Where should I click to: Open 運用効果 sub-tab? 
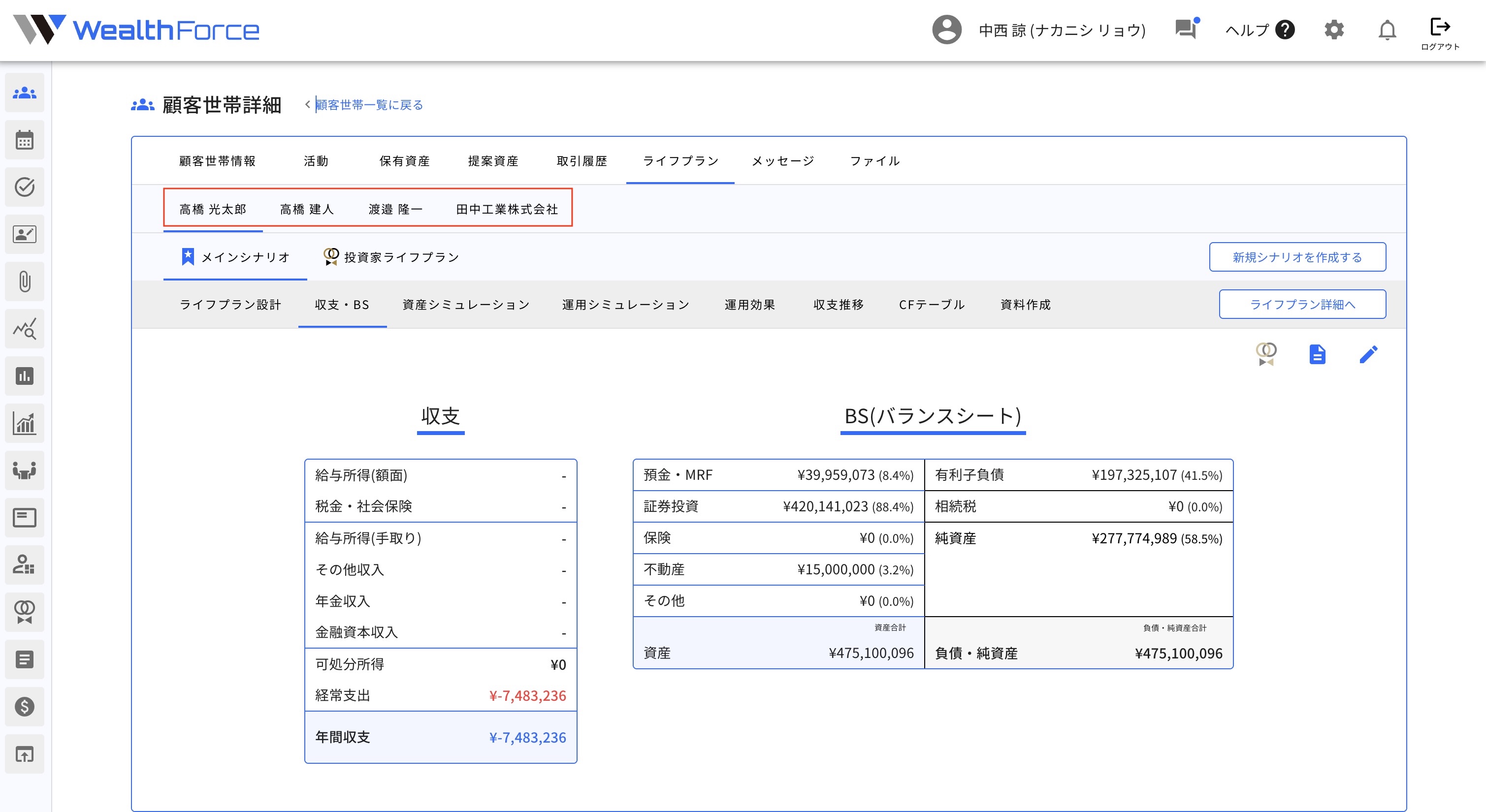(750, 305)
